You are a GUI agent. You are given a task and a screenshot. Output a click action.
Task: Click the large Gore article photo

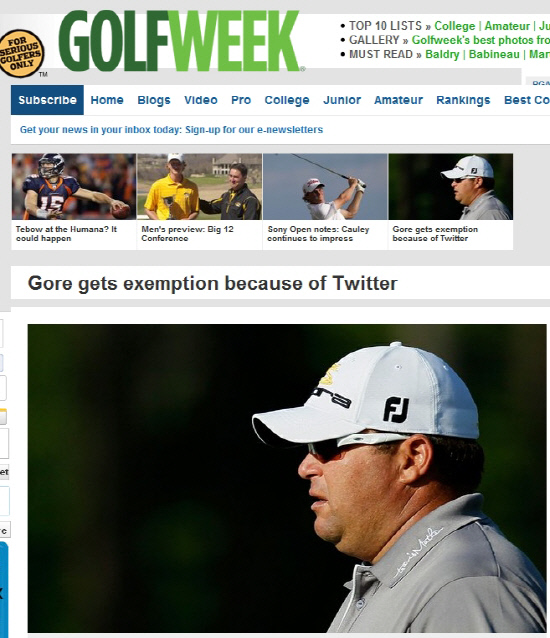coord(287,478)
